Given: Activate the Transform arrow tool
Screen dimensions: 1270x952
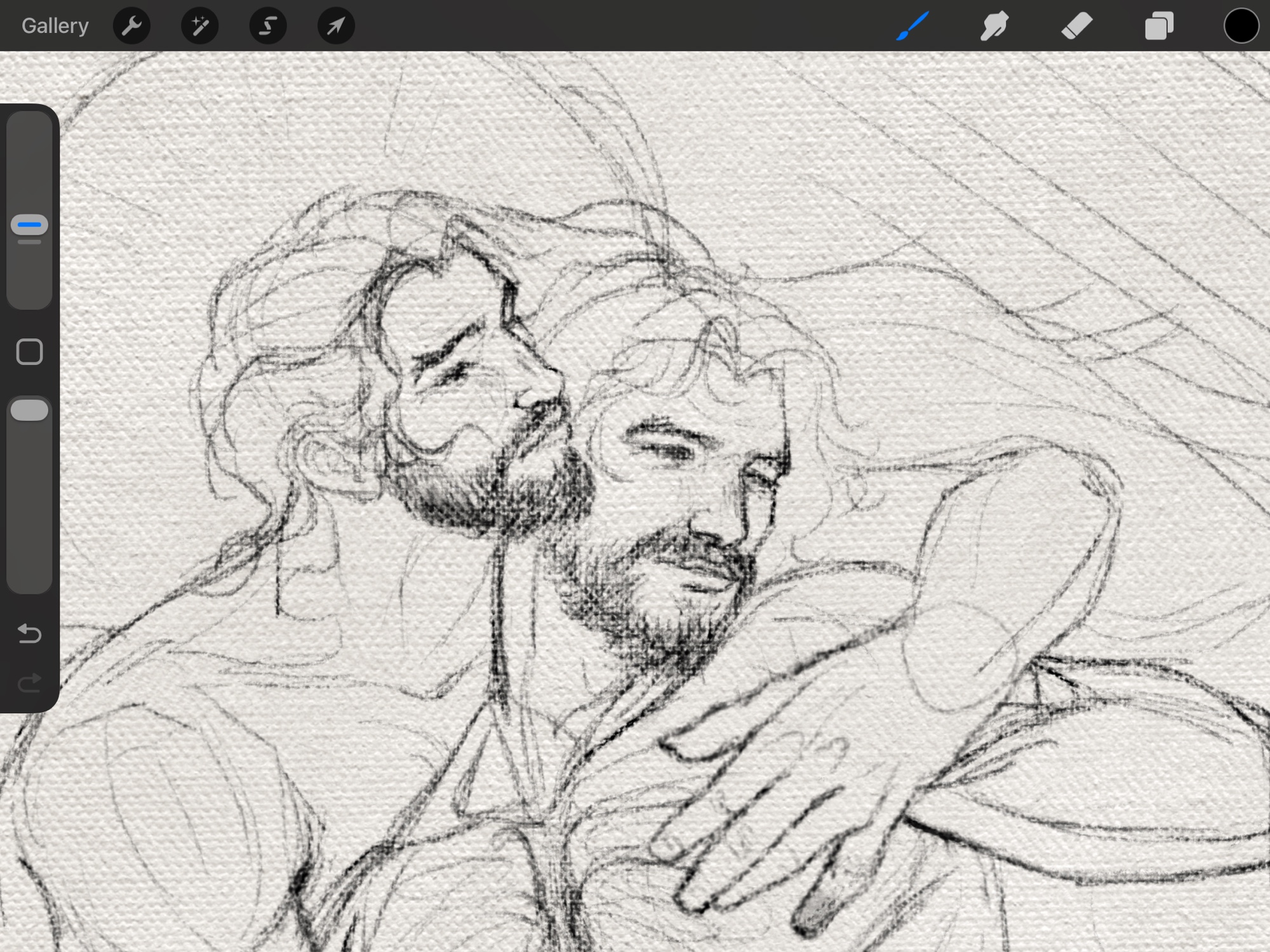Looking at the screenshot, I should pos(336,26).
